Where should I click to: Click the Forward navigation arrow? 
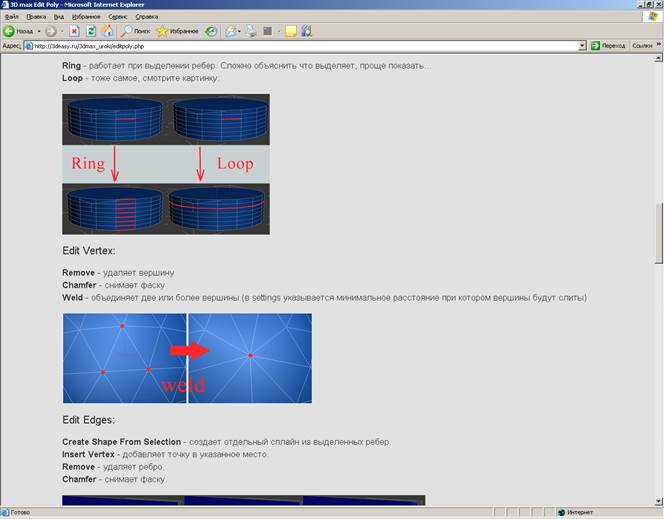point(50,31)
